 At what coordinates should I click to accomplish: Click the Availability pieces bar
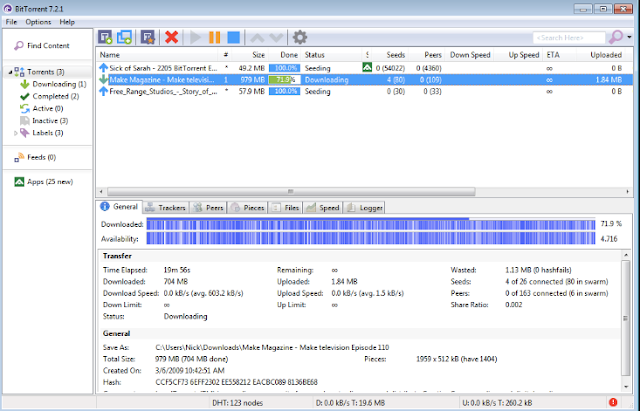coord(371,238)
